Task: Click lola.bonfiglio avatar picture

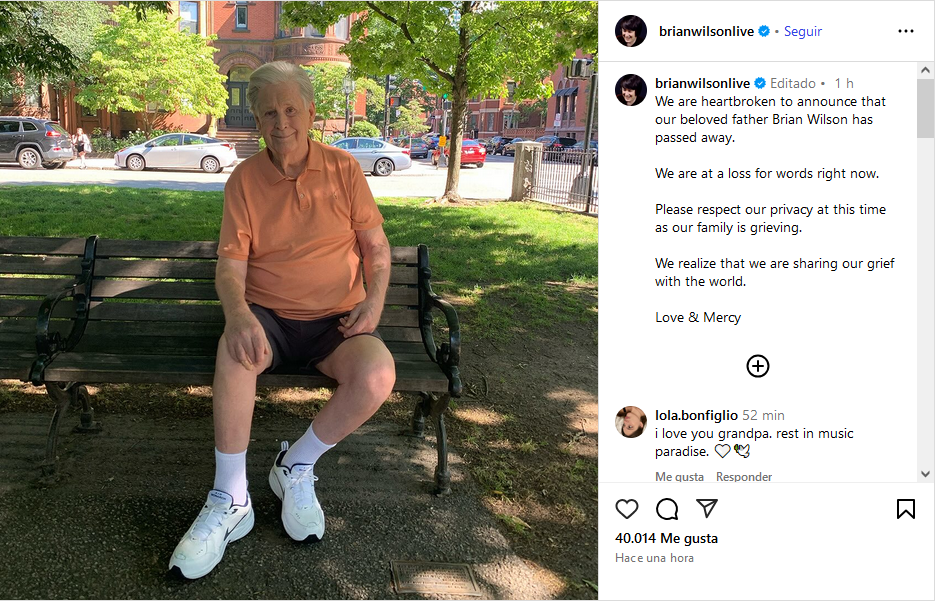Action: click(x=631, y=422)
